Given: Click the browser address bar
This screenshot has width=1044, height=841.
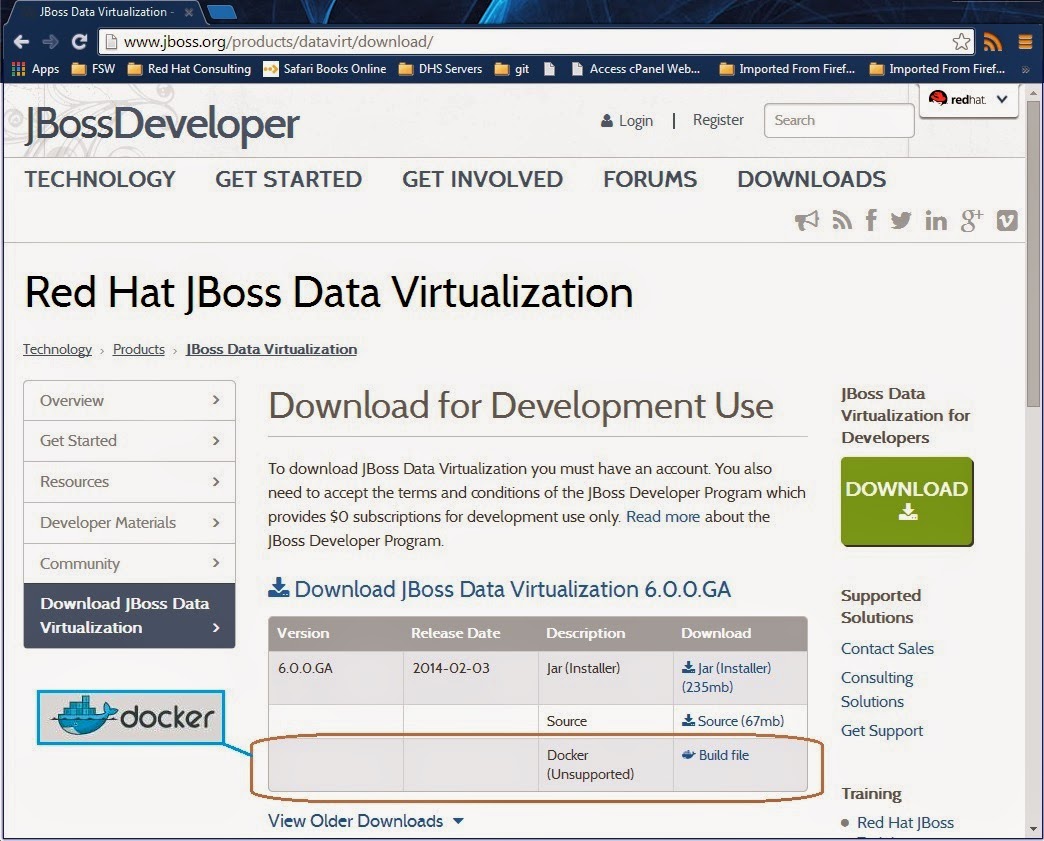Looking at the screenshot, I should pyautogui.click(x=526, y=42).
